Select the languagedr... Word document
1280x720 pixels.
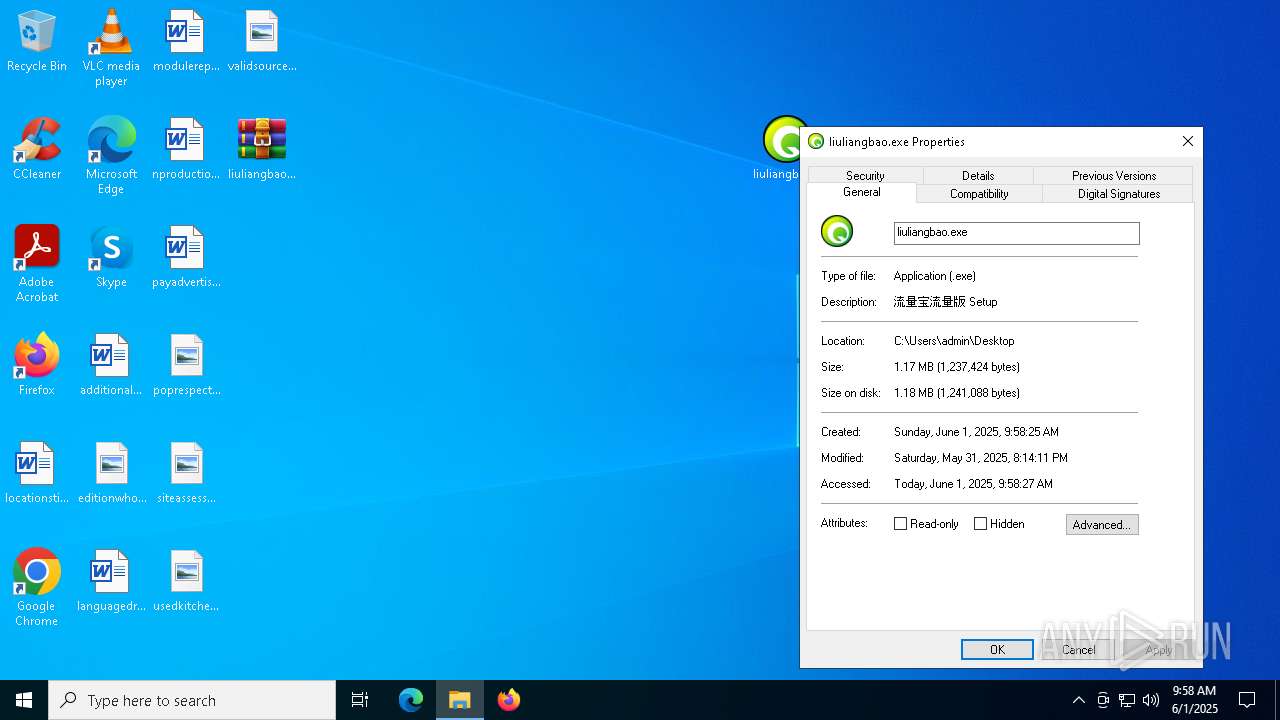pos(111,581)
